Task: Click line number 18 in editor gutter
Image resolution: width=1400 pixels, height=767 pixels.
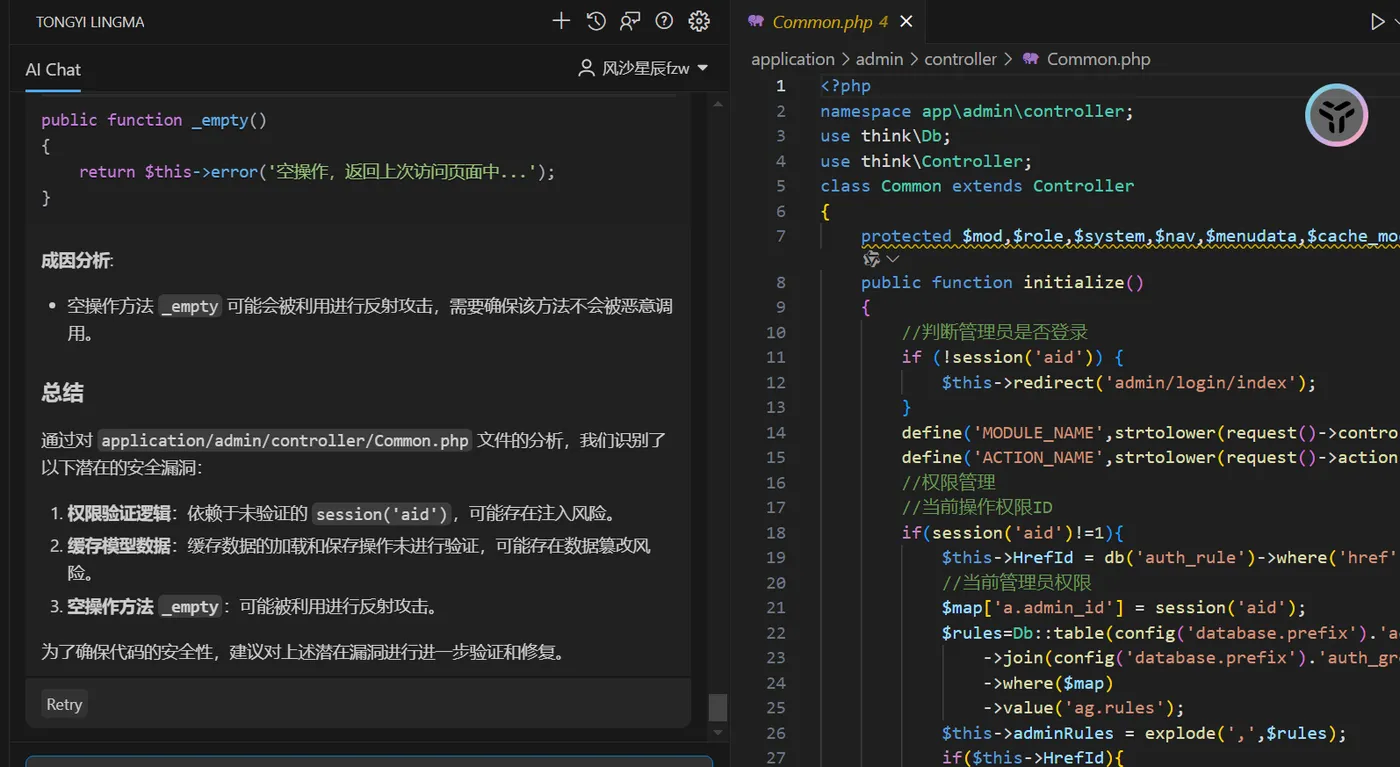Action: [776, 532]
